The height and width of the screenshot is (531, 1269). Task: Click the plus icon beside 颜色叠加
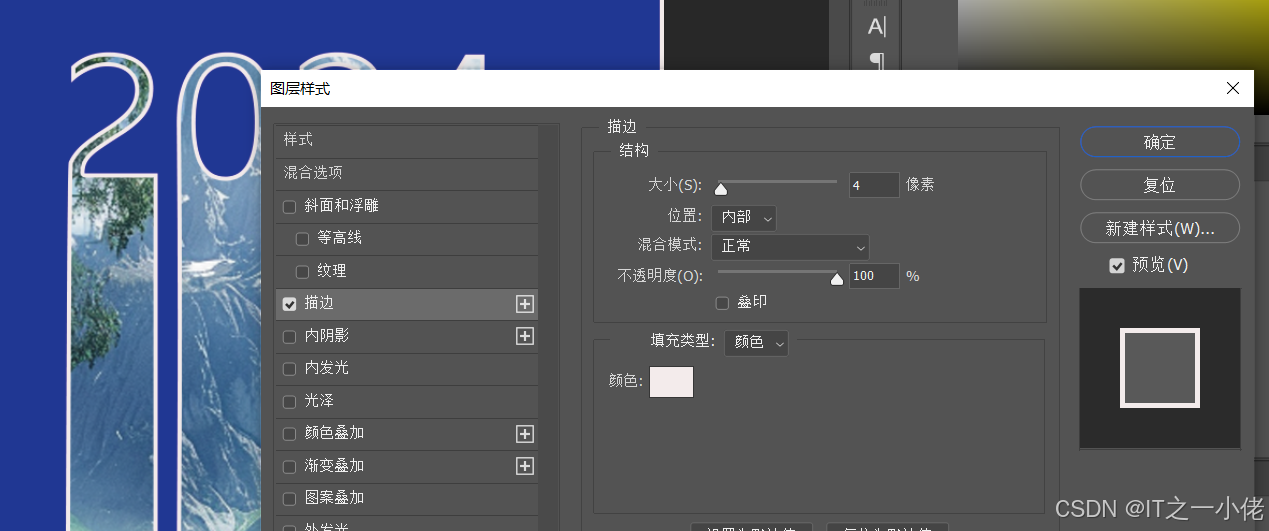(525, 434)
